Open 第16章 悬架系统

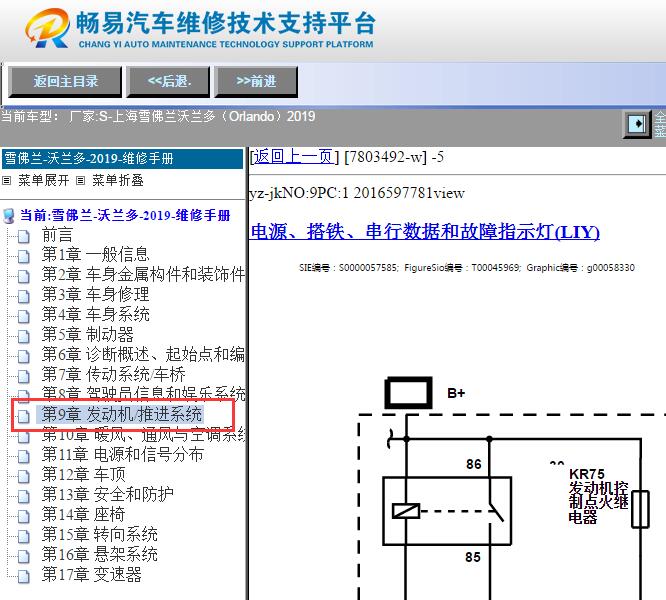[x=99, y=554]
